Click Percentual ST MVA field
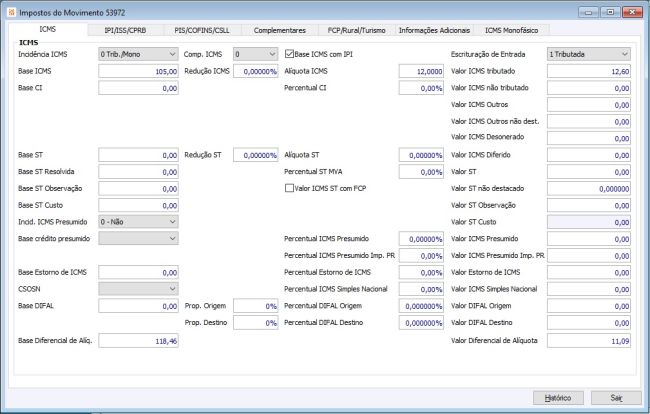650x414 pixels. pos(421,172)
